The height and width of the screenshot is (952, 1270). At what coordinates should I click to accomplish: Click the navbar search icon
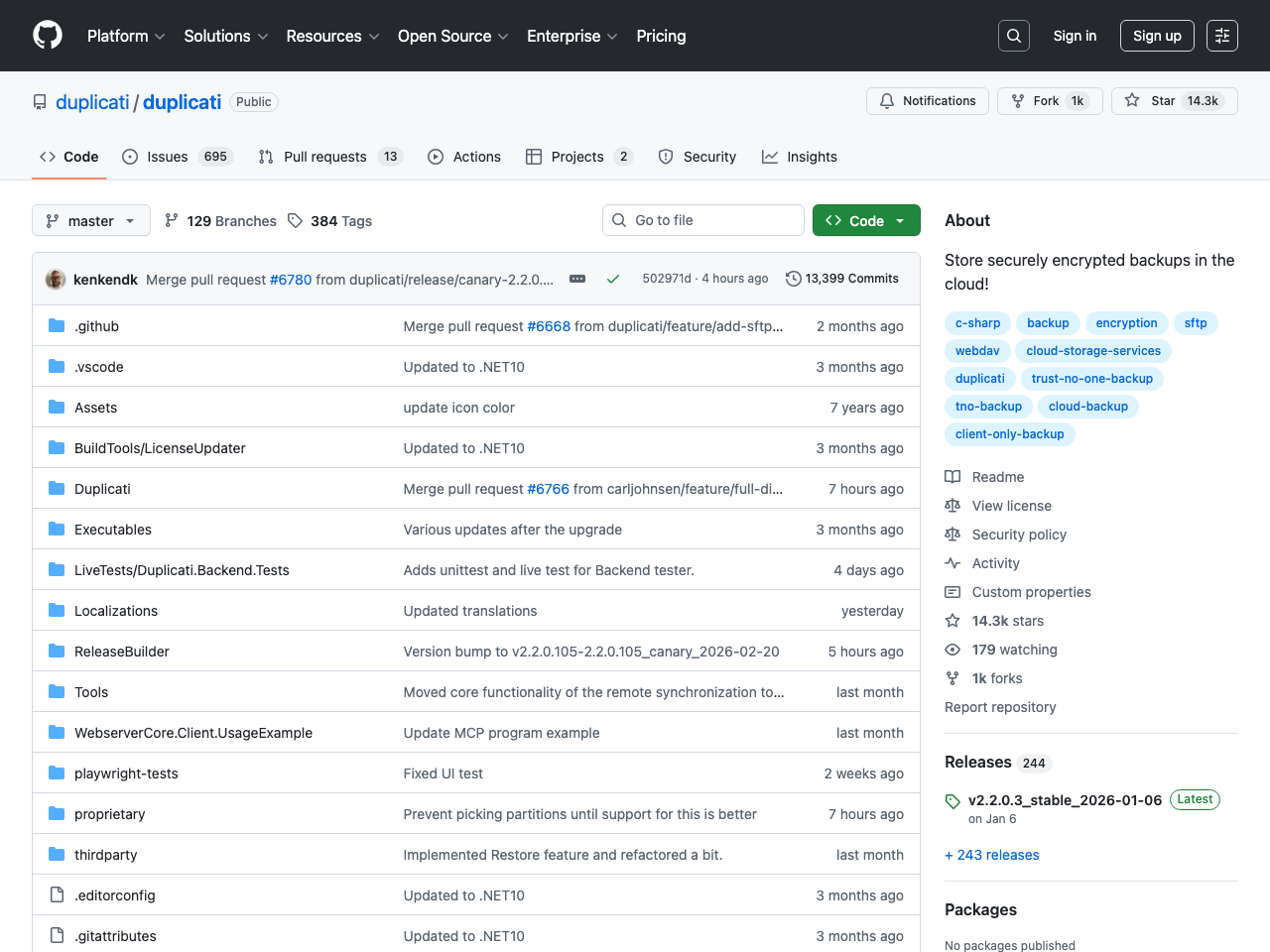1013,35
